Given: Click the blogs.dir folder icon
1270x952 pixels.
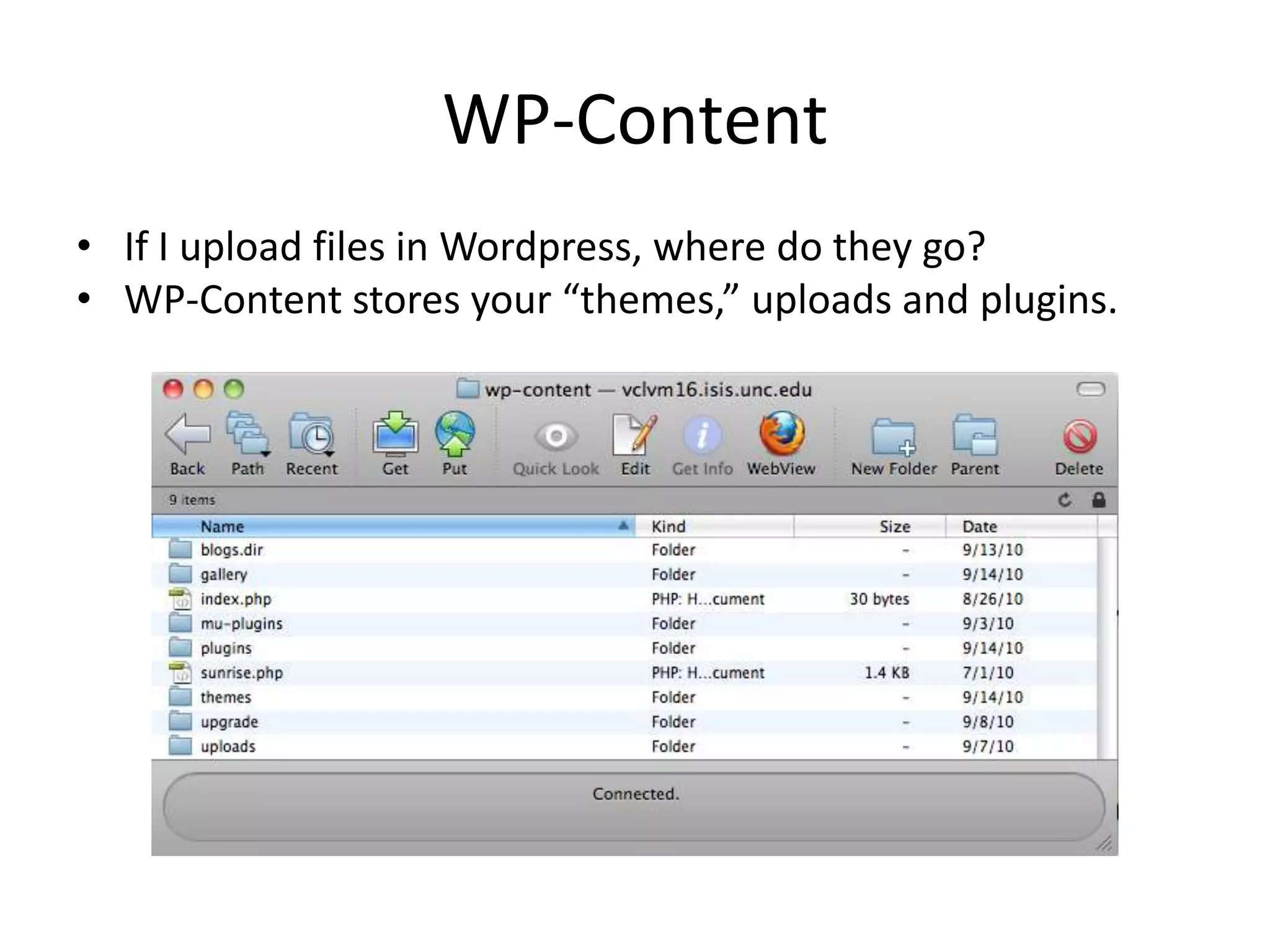Looking at the screenshot, I should coord(180,549).
